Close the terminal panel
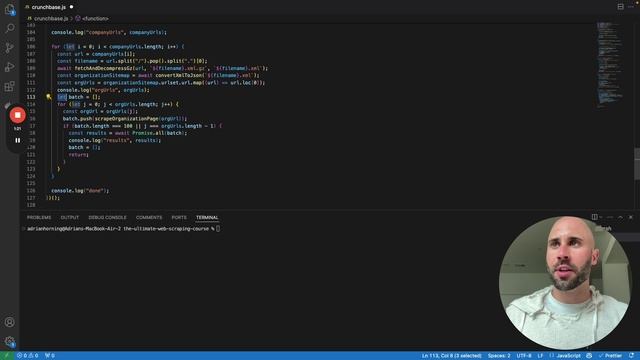Screen dimensions: 640x360 pos(631,217)
